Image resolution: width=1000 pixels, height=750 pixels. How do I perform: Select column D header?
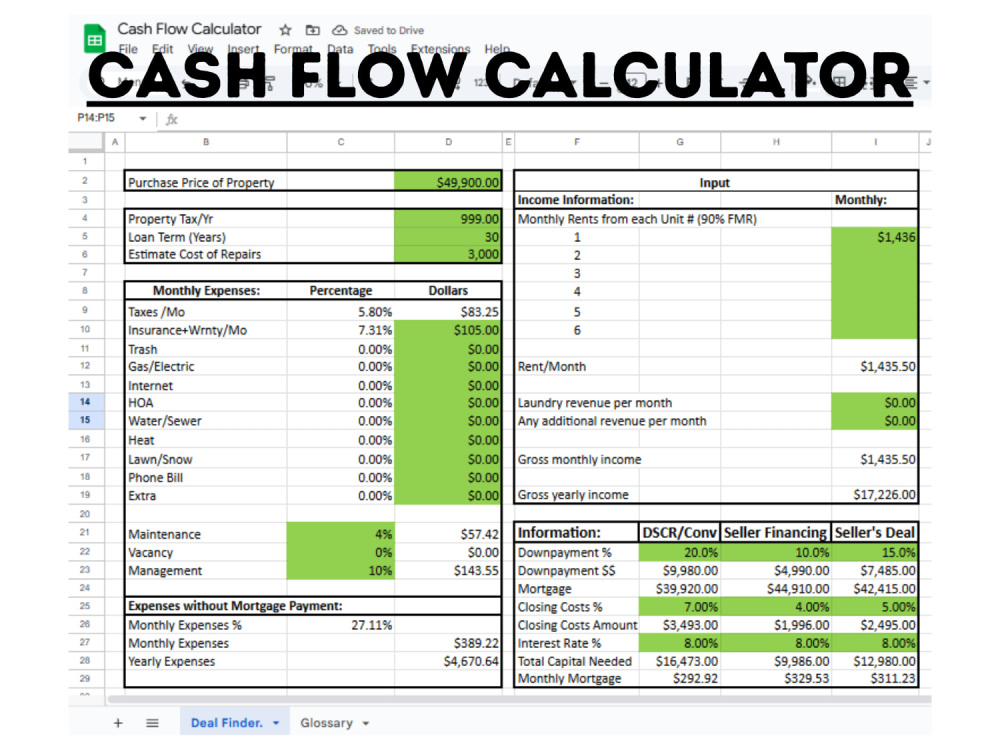[x=448, y=142]
